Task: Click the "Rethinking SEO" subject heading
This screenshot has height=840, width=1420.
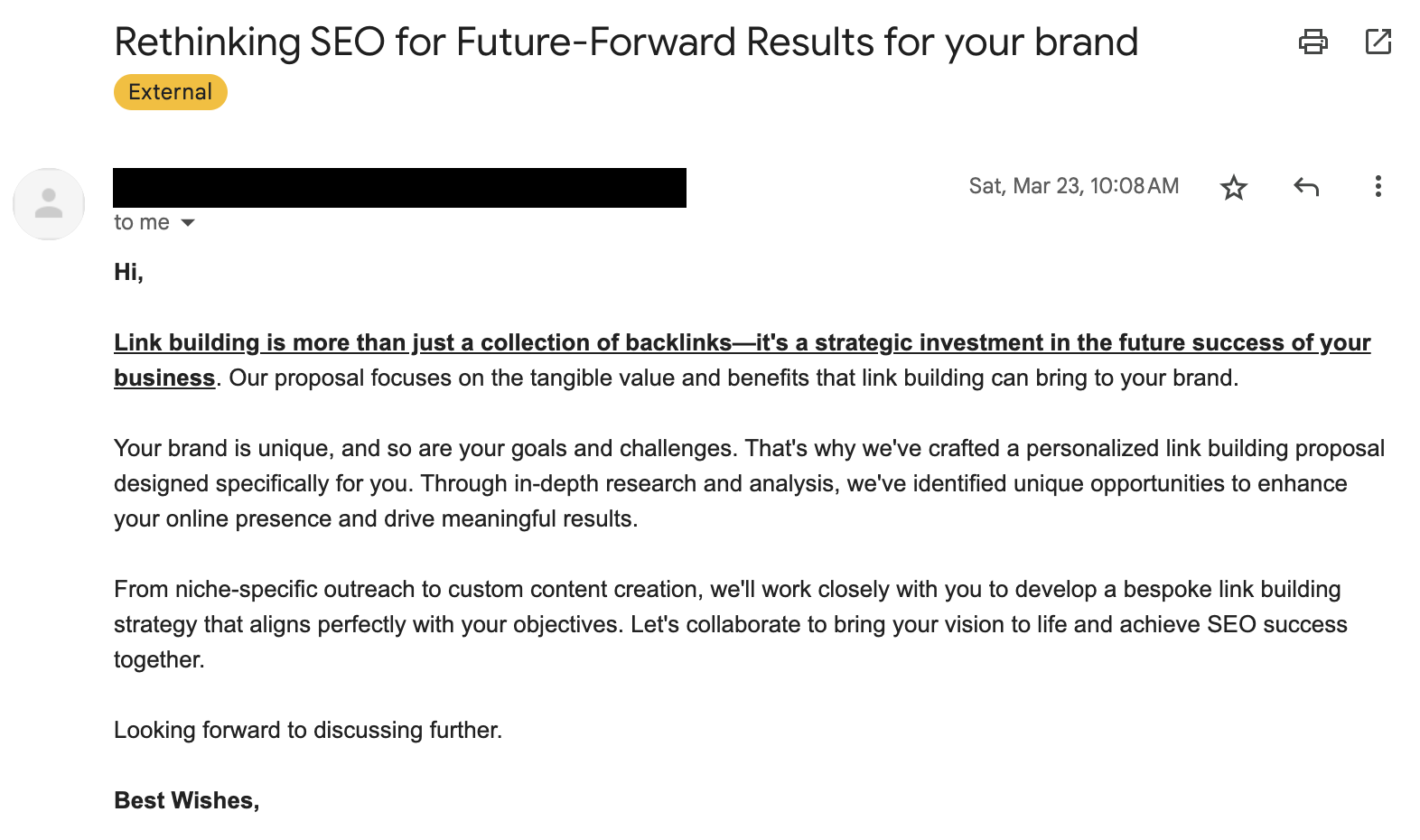Action: click(x=625, y=42)
